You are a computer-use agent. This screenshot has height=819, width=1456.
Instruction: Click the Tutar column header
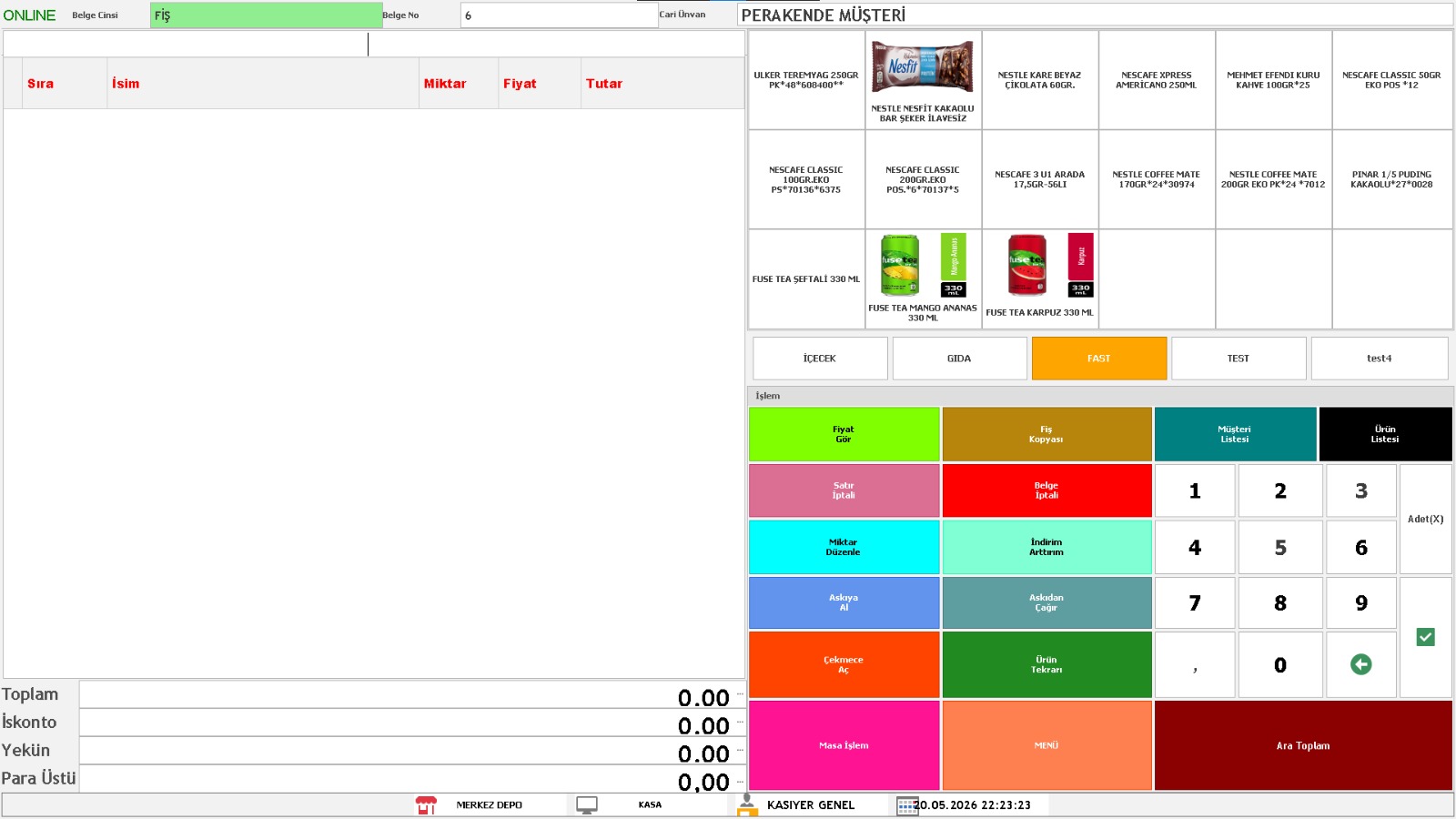click(x=662, y=84)
